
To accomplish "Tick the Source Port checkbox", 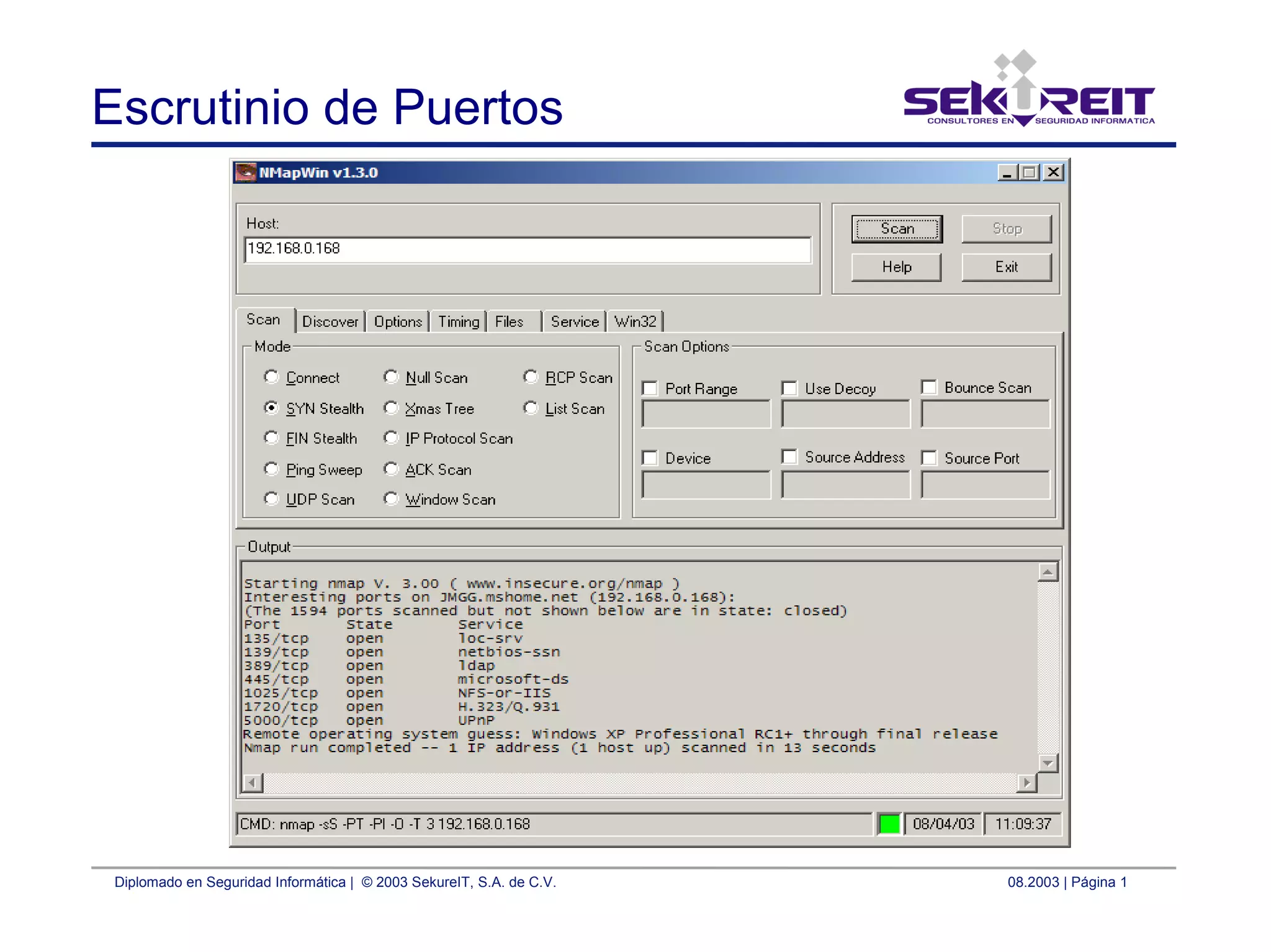I will pos(929,458).
